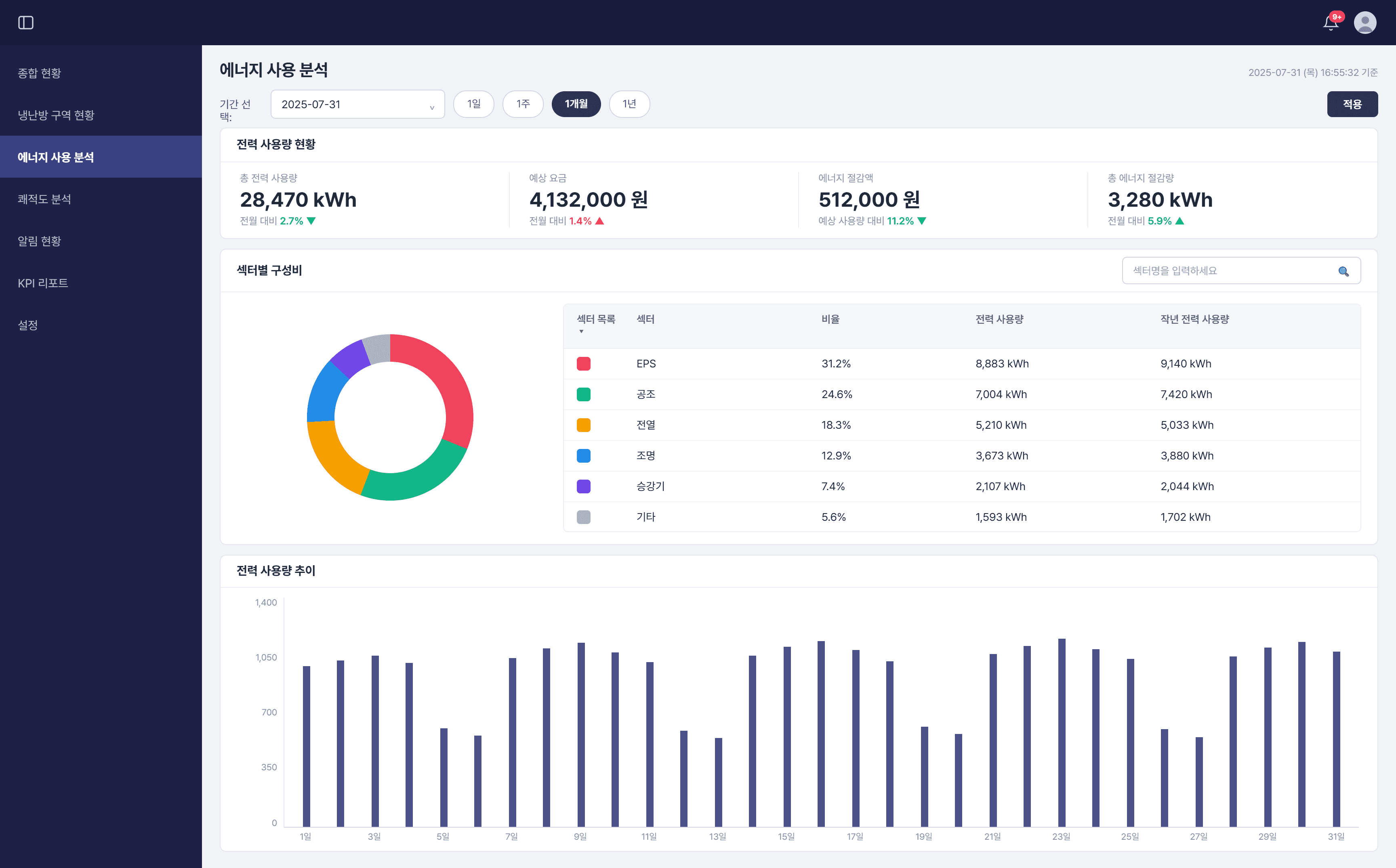Click the 전력 사용량 column header
This screenshot has width=1396, height=868.
[x=999, y=319]
